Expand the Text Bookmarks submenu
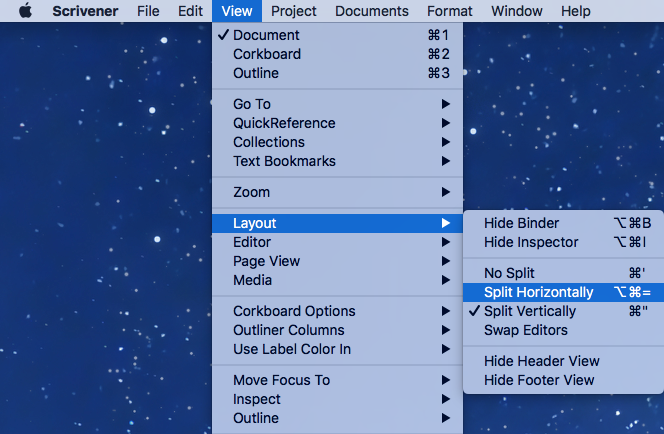This screenshot has height=434, width=664. (338, 161)
